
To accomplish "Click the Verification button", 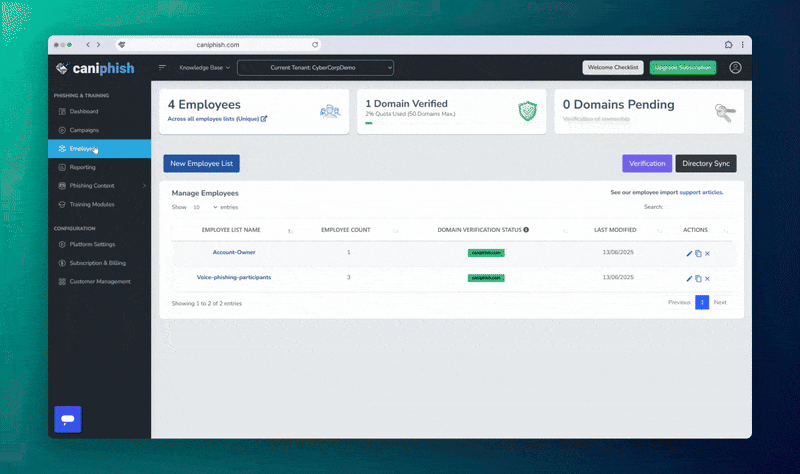I will coord(647,163).
